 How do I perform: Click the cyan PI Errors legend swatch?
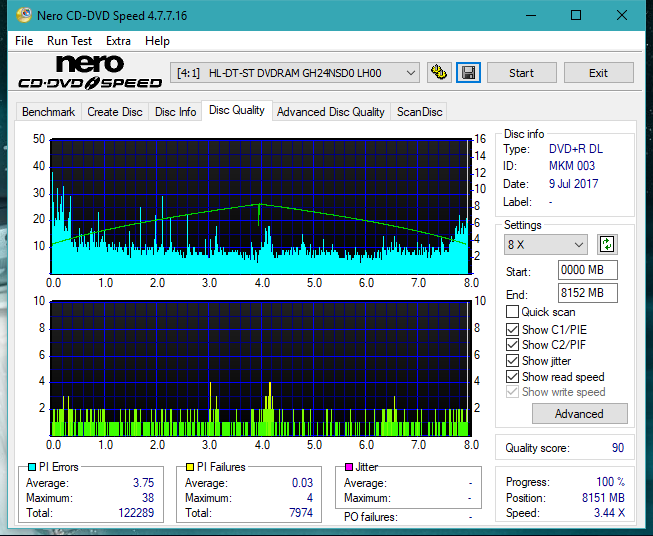pos(32,467)
